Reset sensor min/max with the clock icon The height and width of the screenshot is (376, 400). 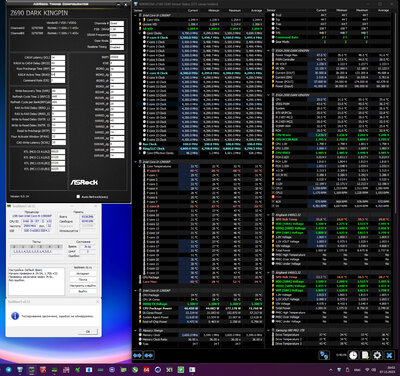click(x=353, y=355)
